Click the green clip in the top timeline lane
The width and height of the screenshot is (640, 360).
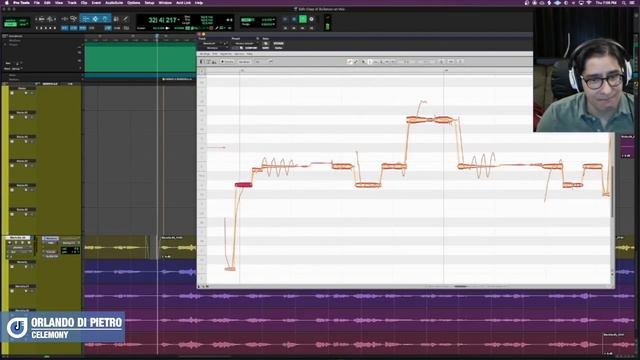[x=140, y=58]
